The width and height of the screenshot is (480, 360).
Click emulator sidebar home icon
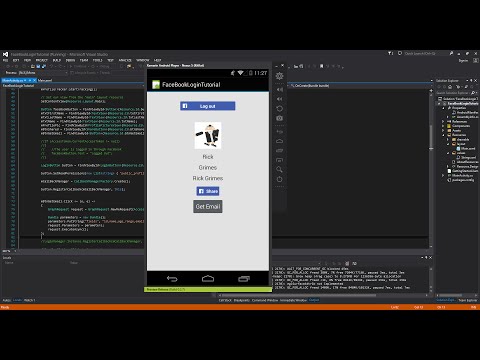click(x=279, y=141)
